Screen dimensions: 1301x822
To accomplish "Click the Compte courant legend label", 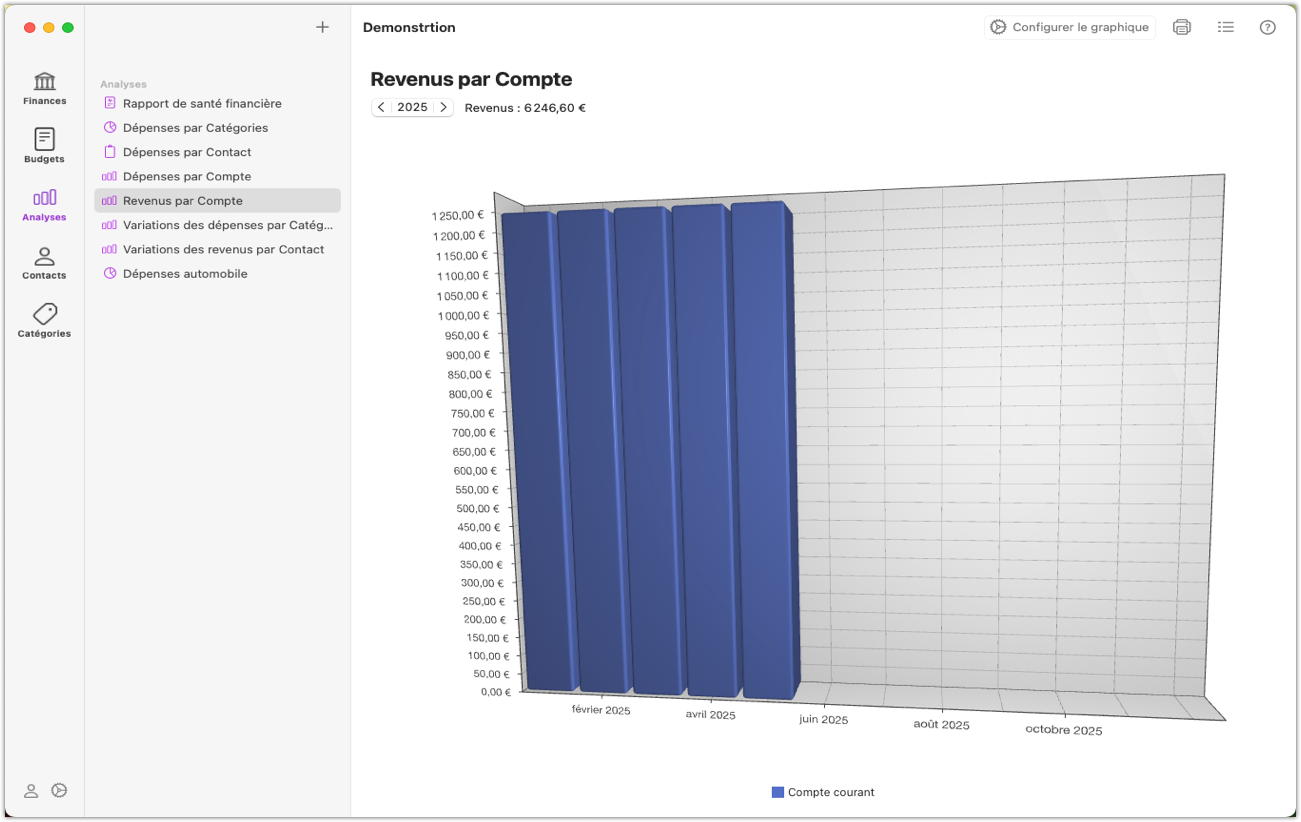I will click(831, 792).
